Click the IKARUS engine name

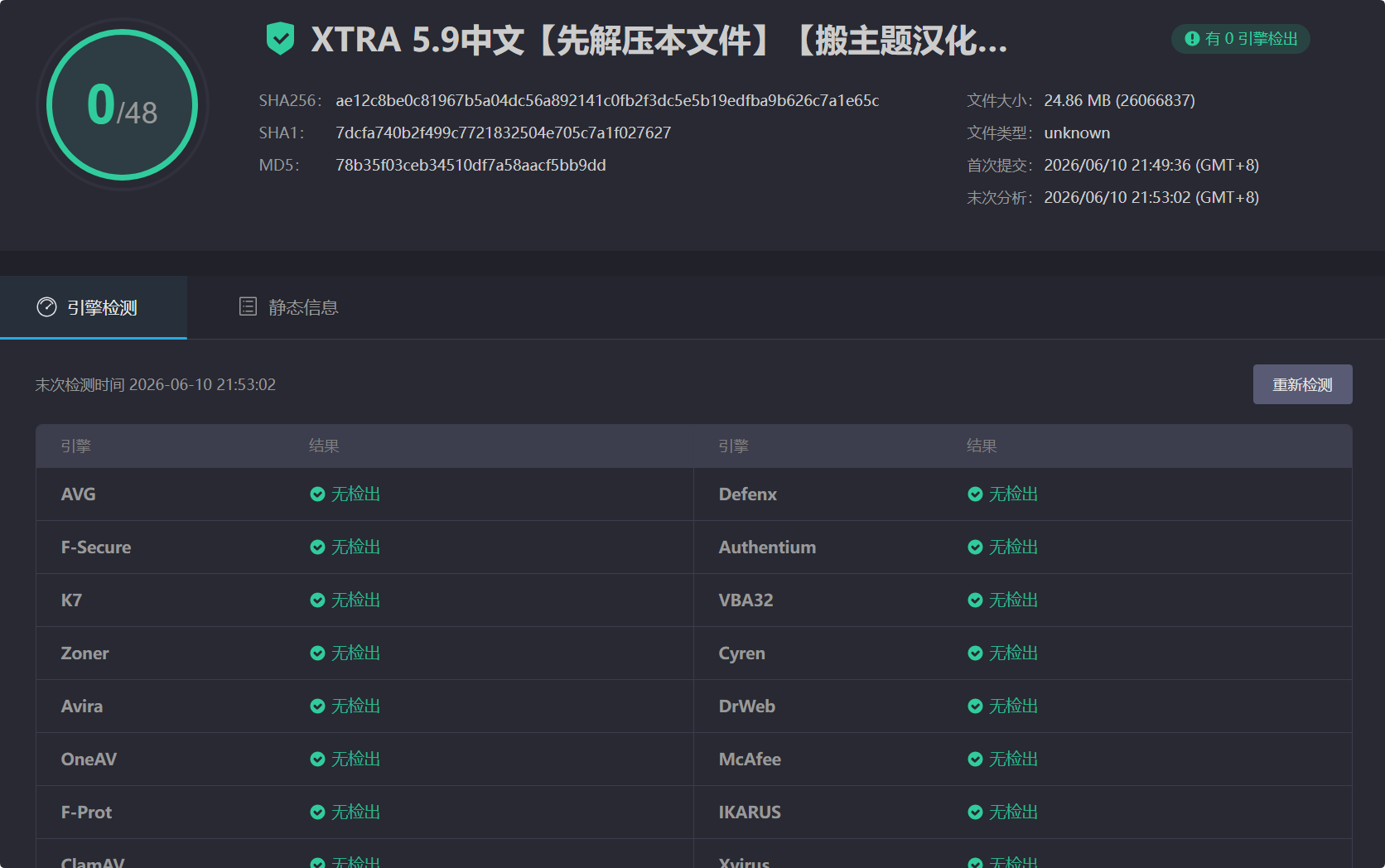750,813
